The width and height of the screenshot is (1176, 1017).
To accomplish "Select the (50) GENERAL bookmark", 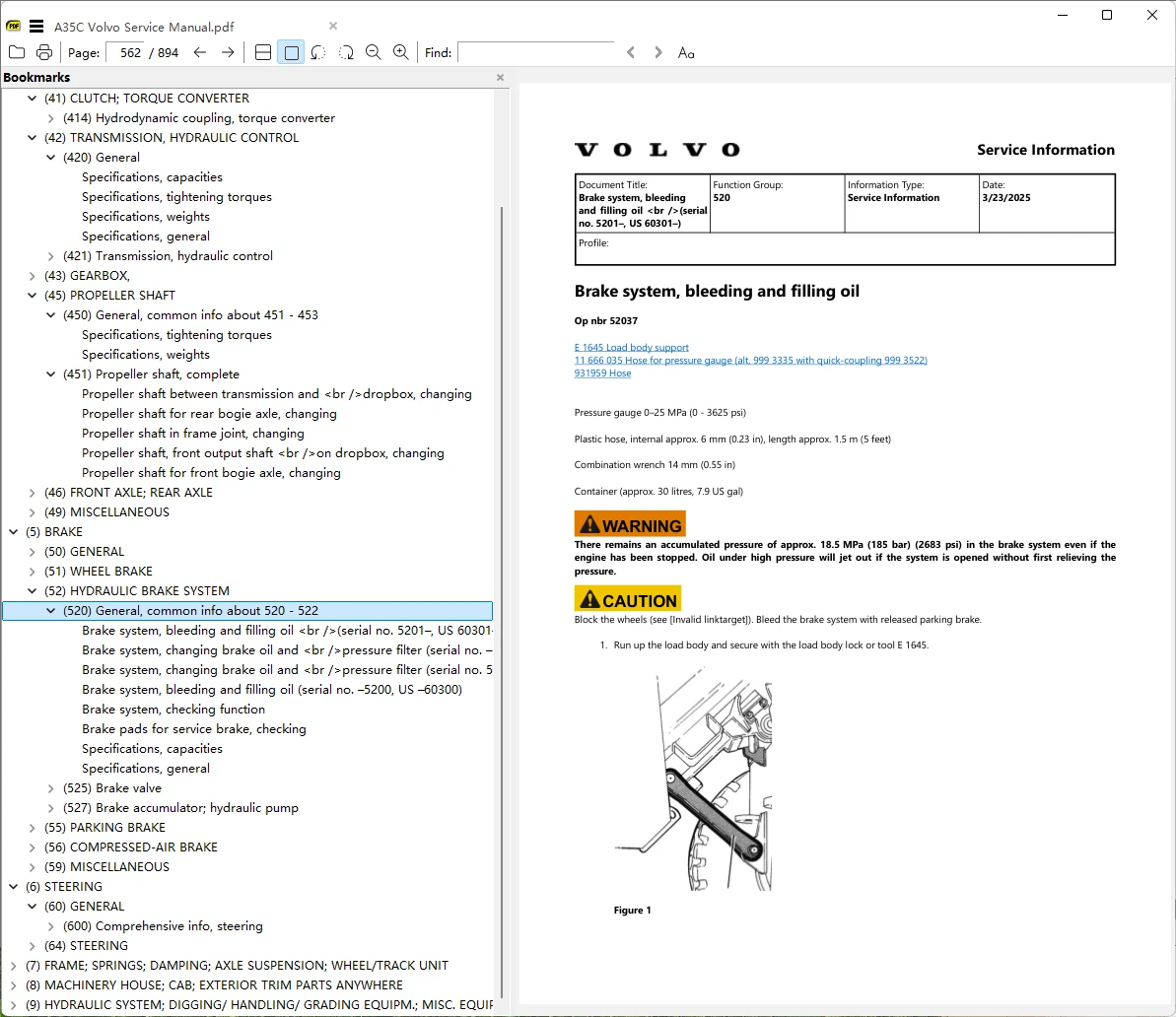I will click(84, 551).
